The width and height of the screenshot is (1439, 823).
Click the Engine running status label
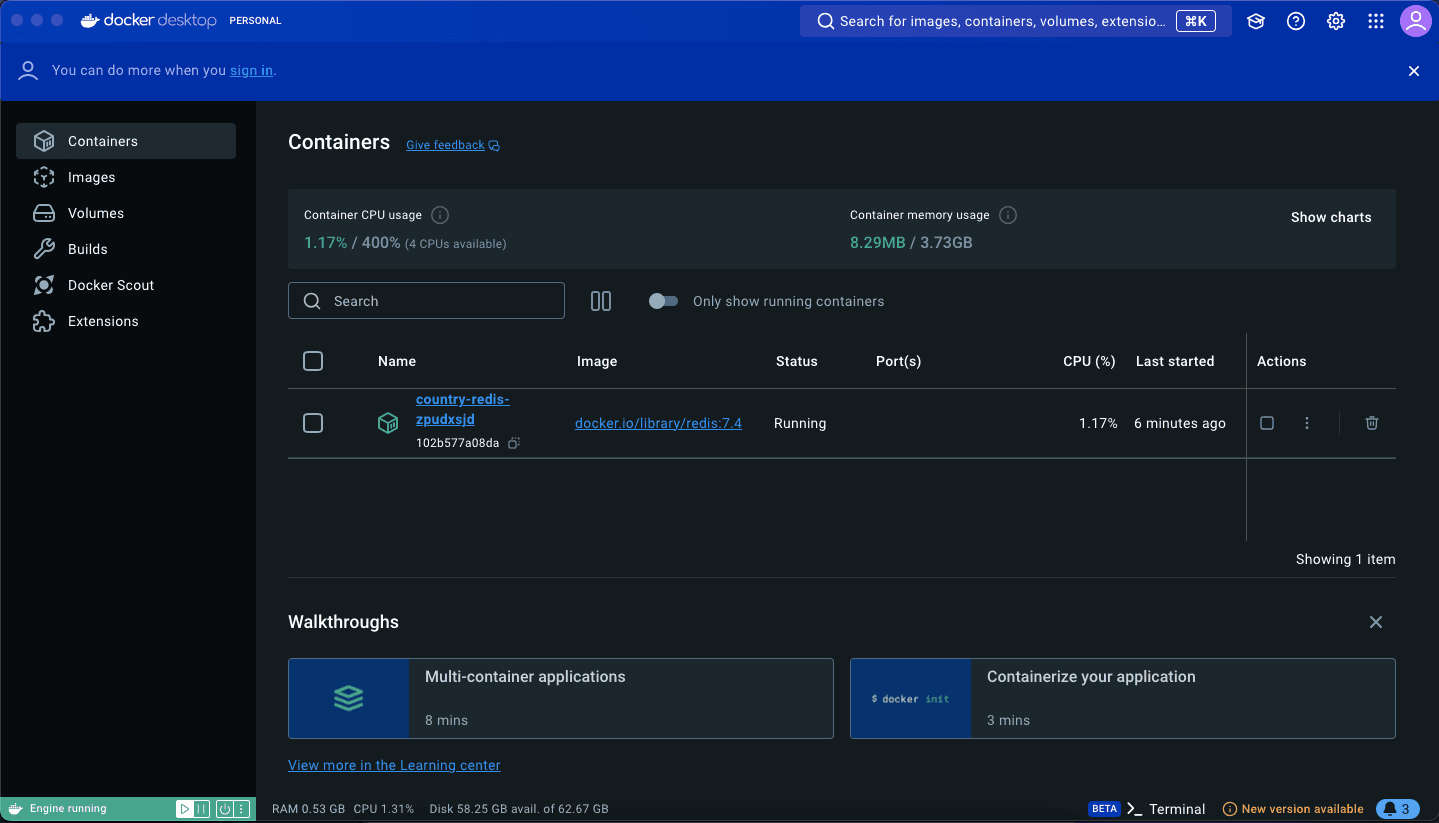pyautogui.click(x=68, y=809)
